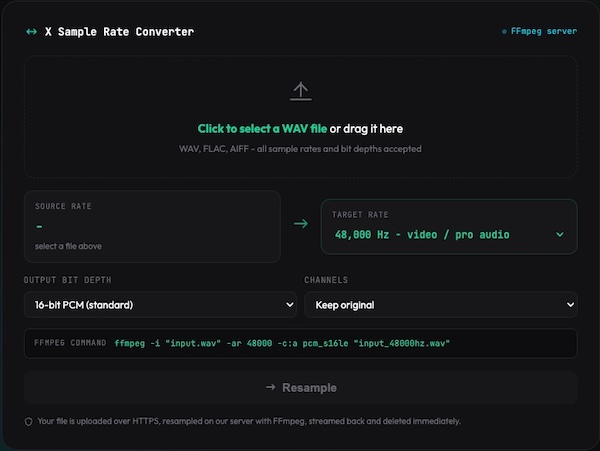This screenshot has width=600, height=451.
Task: Click the ffmpeg command text line
Action: pyautogui.click(x=282, y=343)
